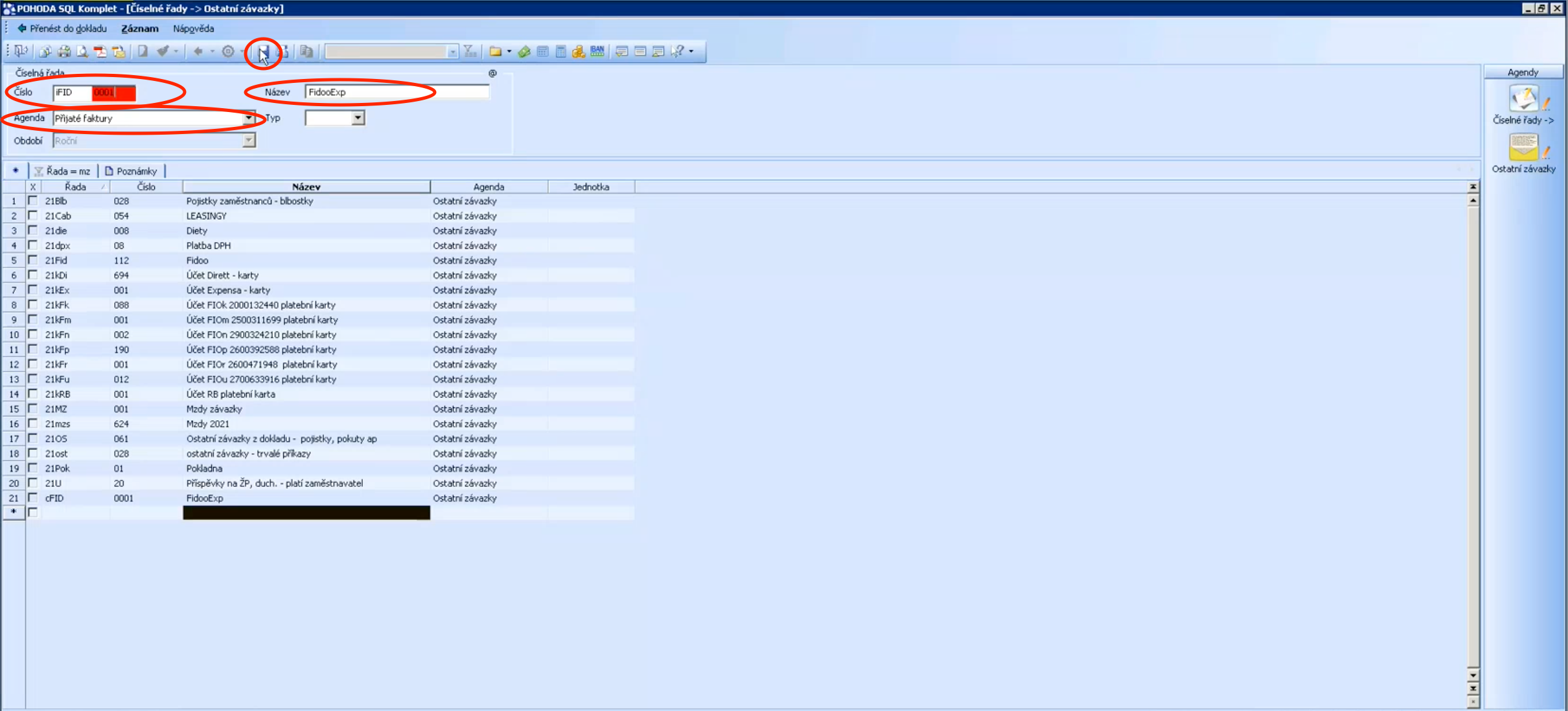Click the printer icon in toolbar
Image resolution: width=1568 pixels, height=711 pixels.
click(x=63, y=51)
